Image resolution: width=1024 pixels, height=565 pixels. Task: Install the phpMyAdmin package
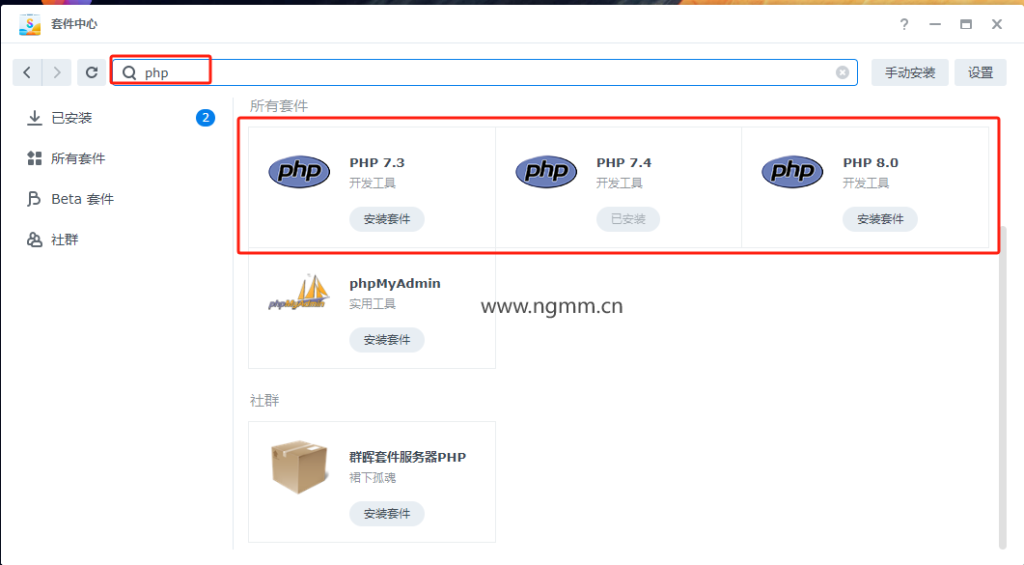click(387, 340)
